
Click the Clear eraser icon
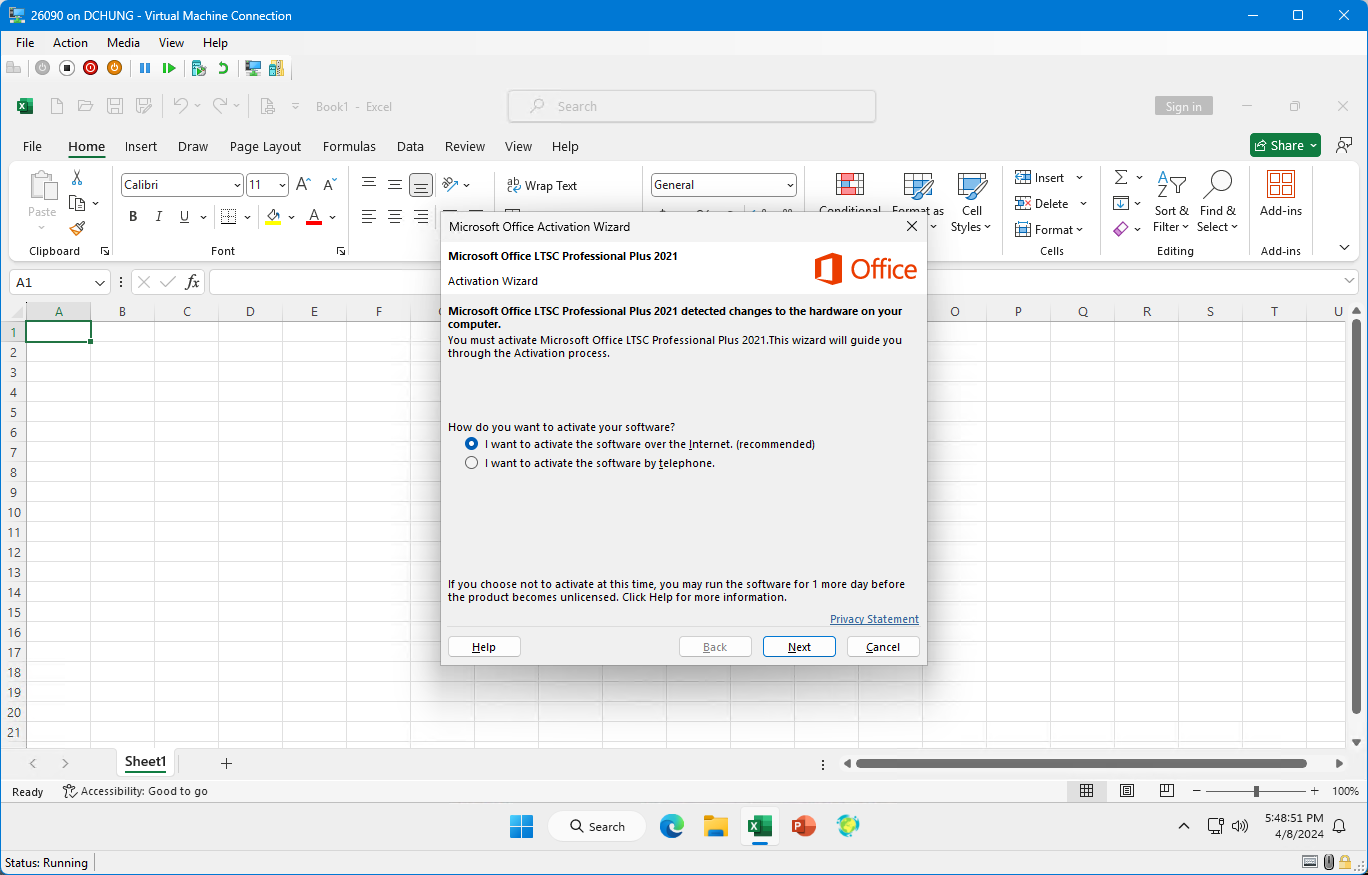point(1121,229)
